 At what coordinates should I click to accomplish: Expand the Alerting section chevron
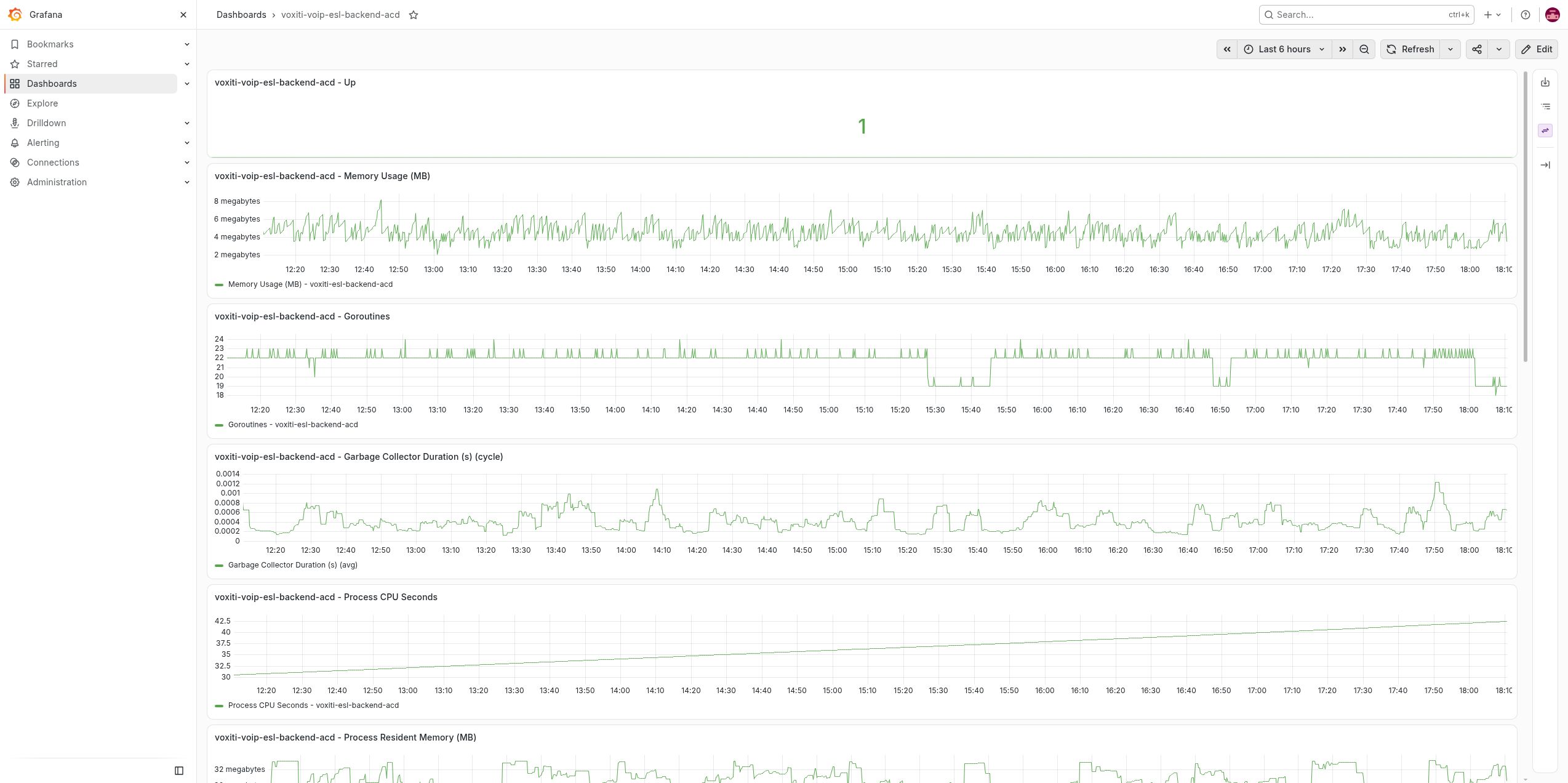(x=187, y=143)
